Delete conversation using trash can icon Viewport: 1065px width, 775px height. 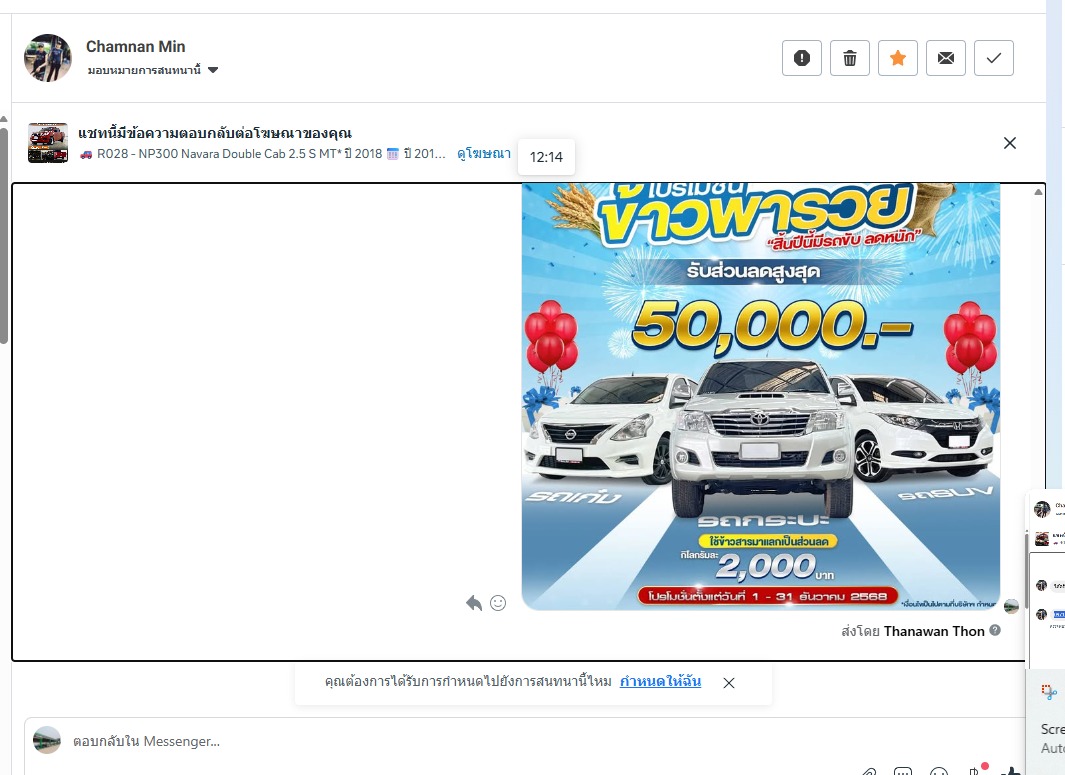[850, 58]
